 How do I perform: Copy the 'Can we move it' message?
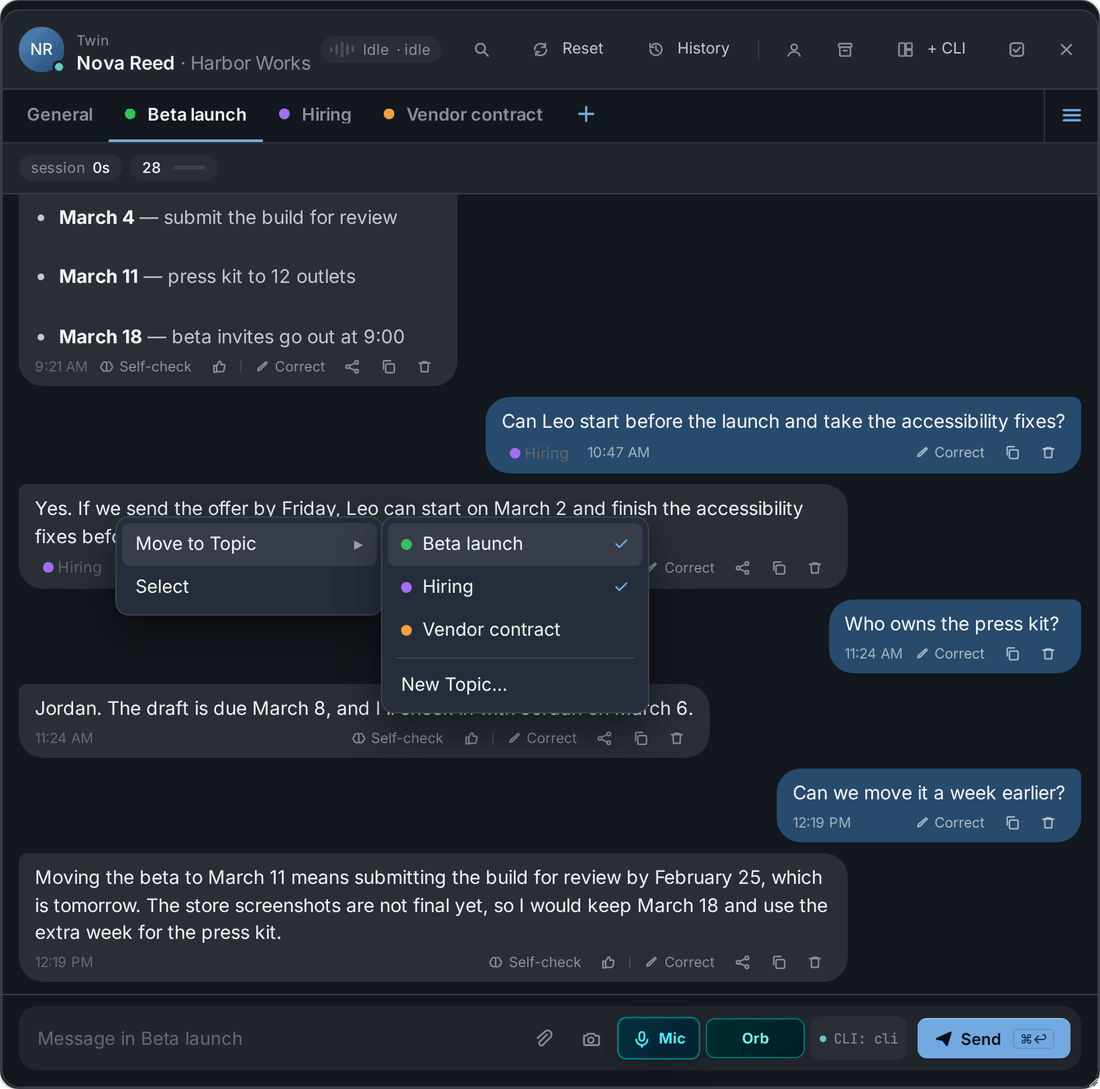1012,823
